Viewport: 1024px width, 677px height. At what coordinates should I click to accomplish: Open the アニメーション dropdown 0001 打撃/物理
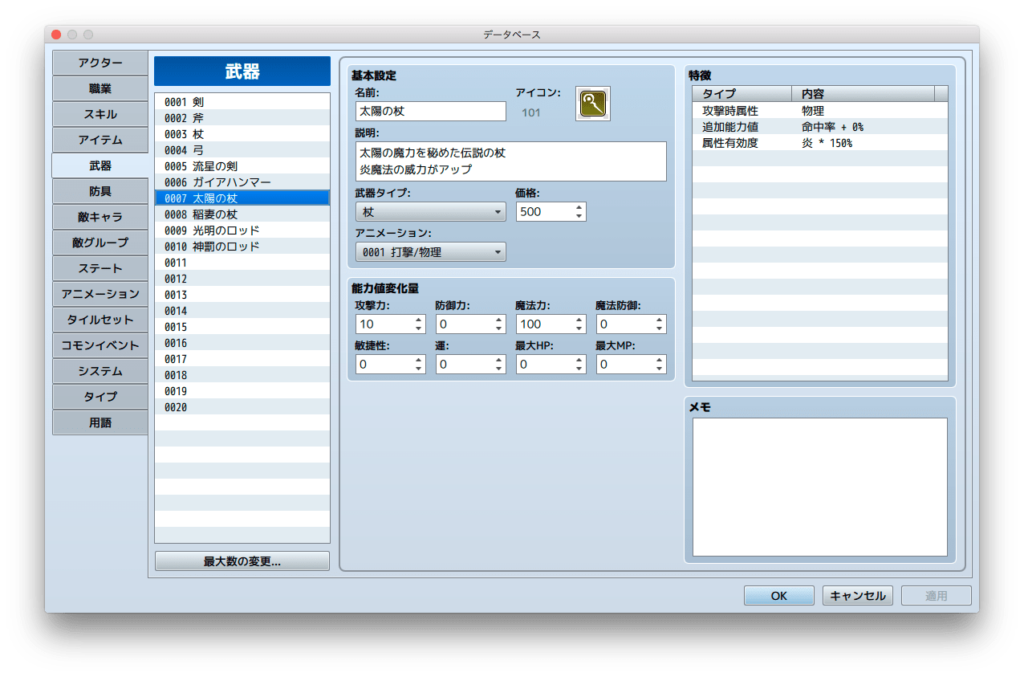430,252
